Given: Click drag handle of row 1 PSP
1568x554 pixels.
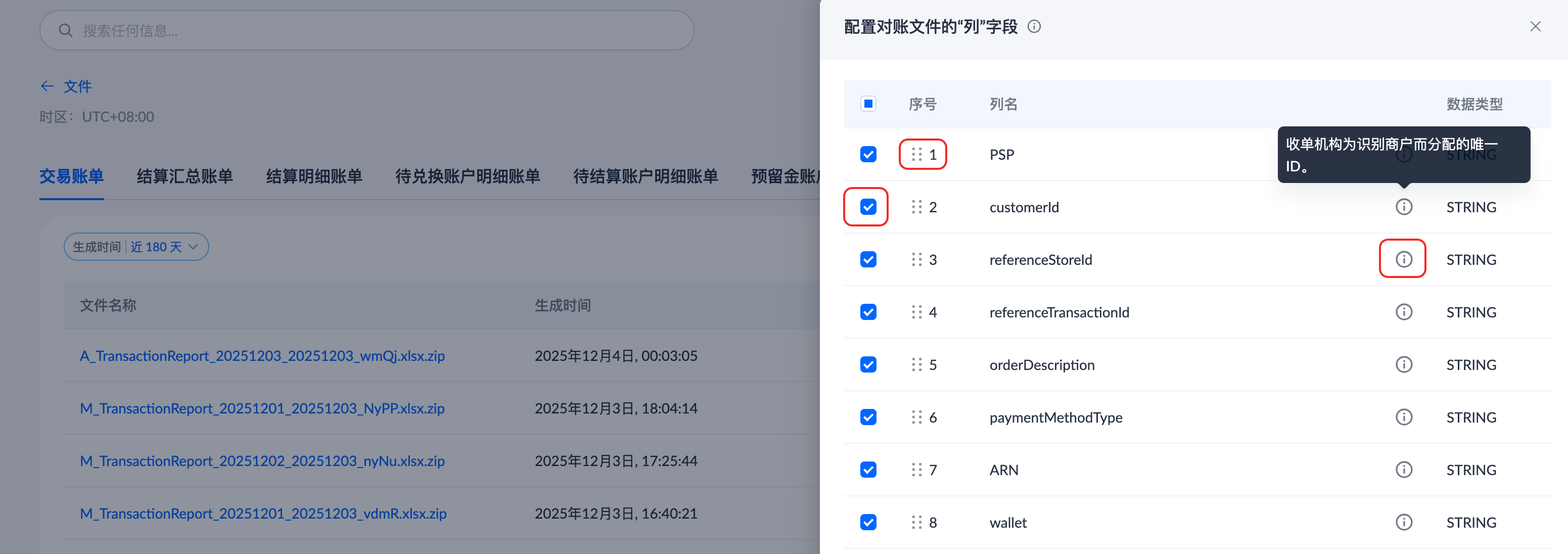Looking at the screenshot, I should coord(916,155).
